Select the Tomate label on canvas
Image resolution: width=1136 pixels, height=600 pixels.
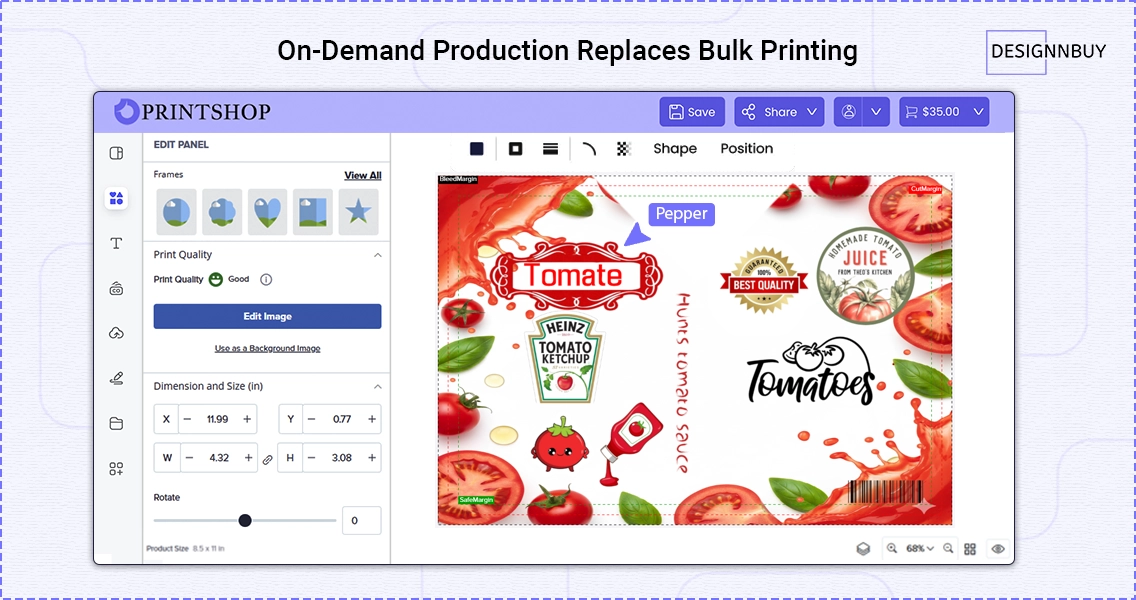pos(576,275)
